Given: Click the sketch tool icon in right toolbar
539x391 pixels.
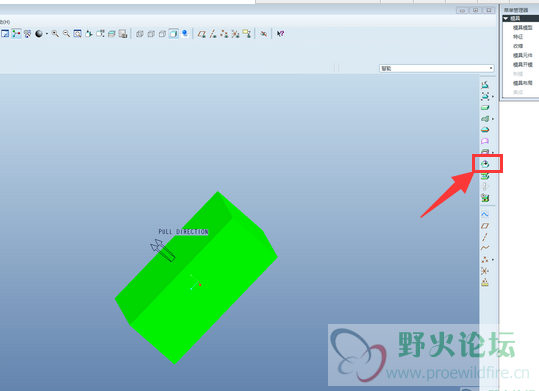Looking at the screenshot, I should [x=485, y=214].
